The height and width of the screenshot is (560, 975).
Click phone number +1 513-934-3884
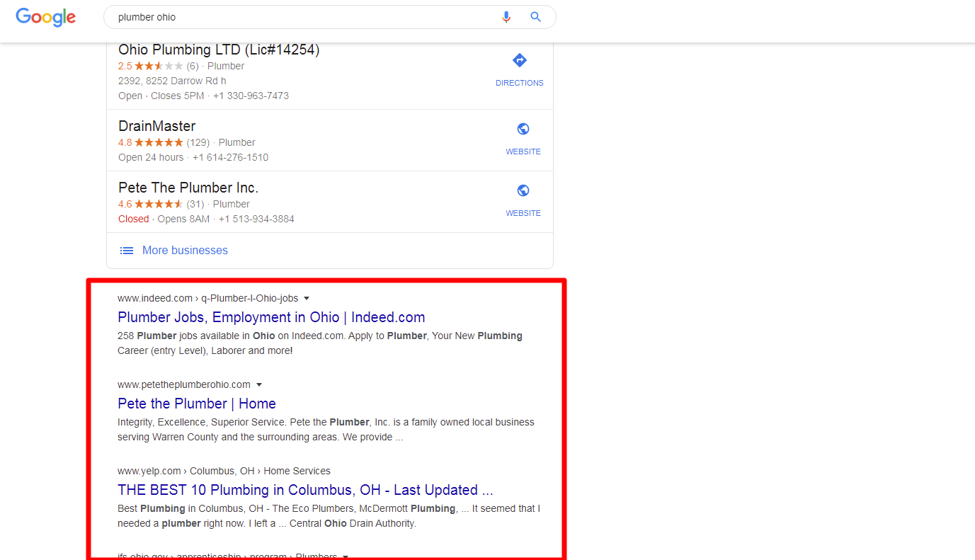point(256,219)
